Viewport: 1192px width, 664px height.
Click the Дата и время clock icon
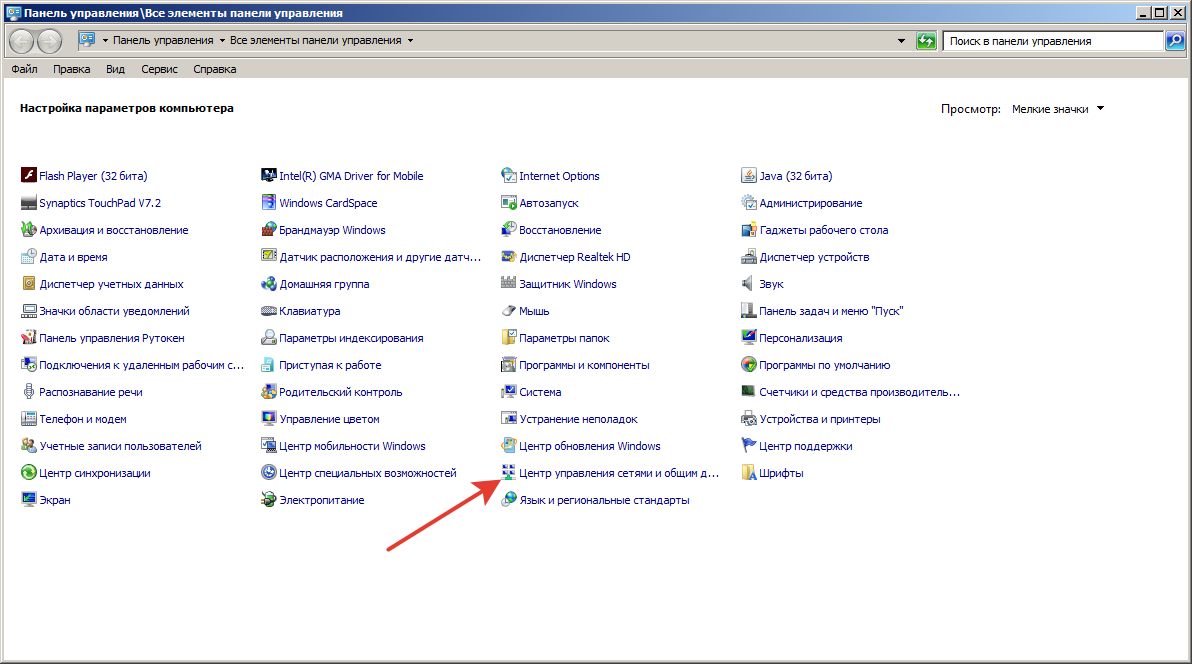tap(29, 257)
